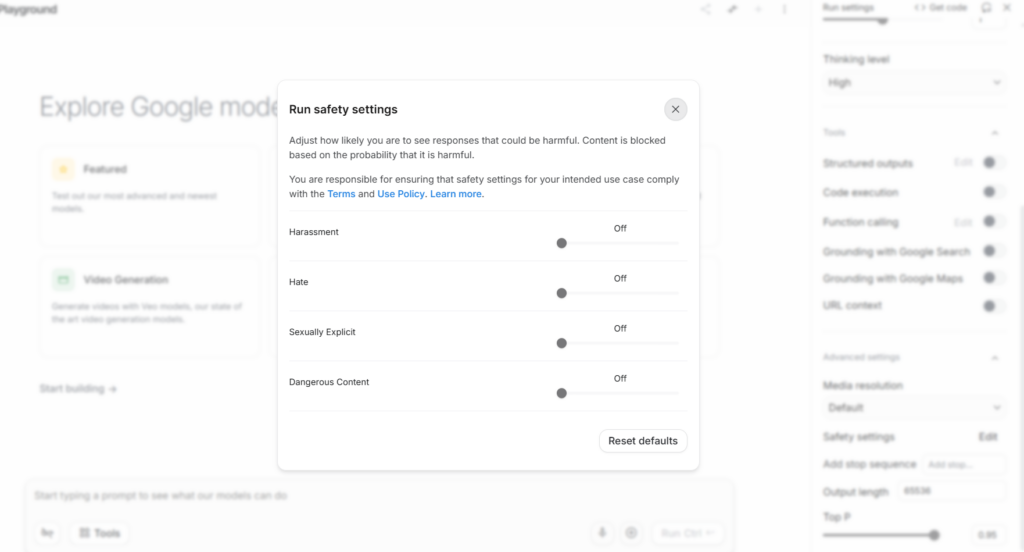The image size is (1024, 552).
Task: Open the Terms link
Action: (341, 194)
